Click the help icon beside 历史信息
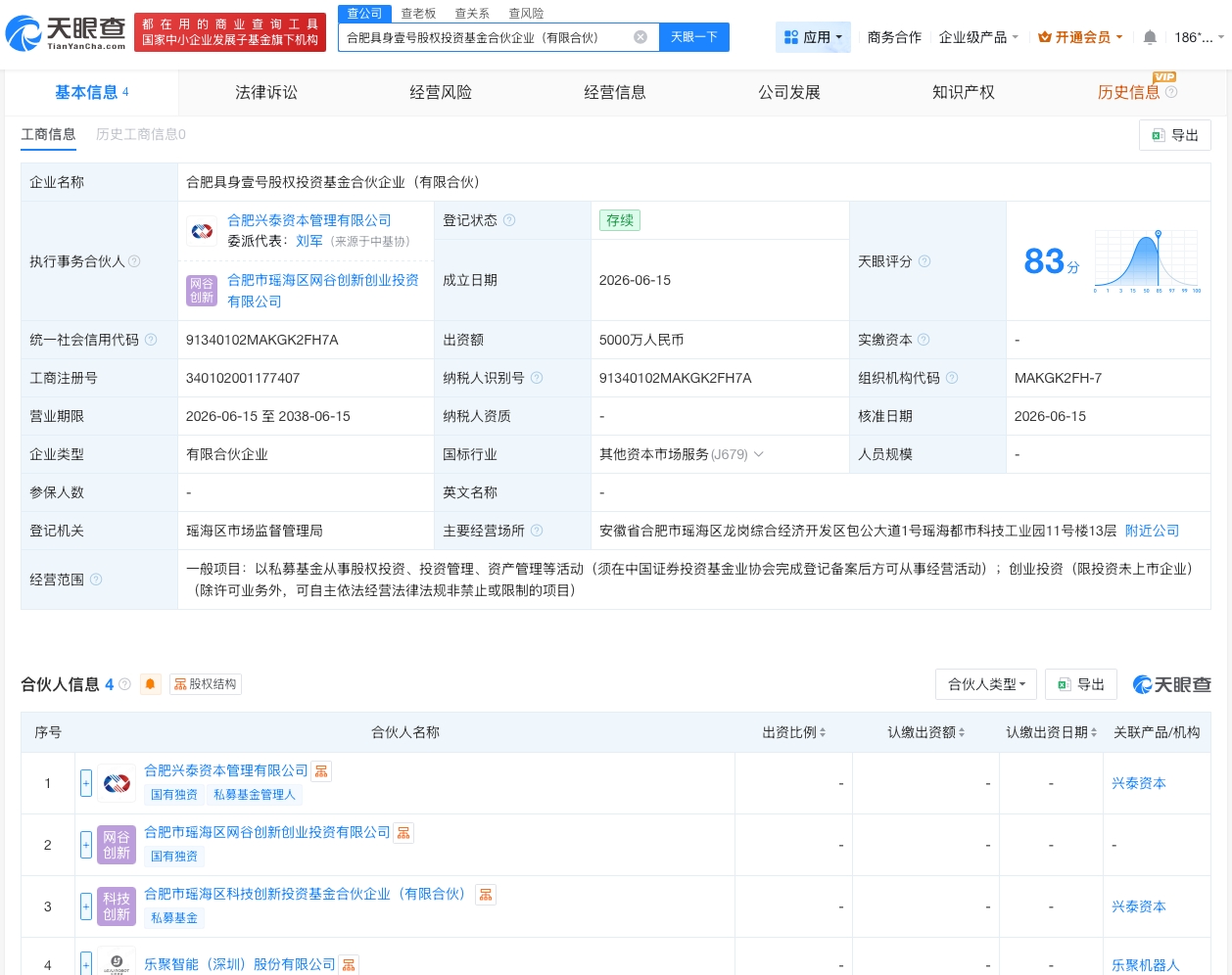The image size is (1232, 975). click(1171, 92)
